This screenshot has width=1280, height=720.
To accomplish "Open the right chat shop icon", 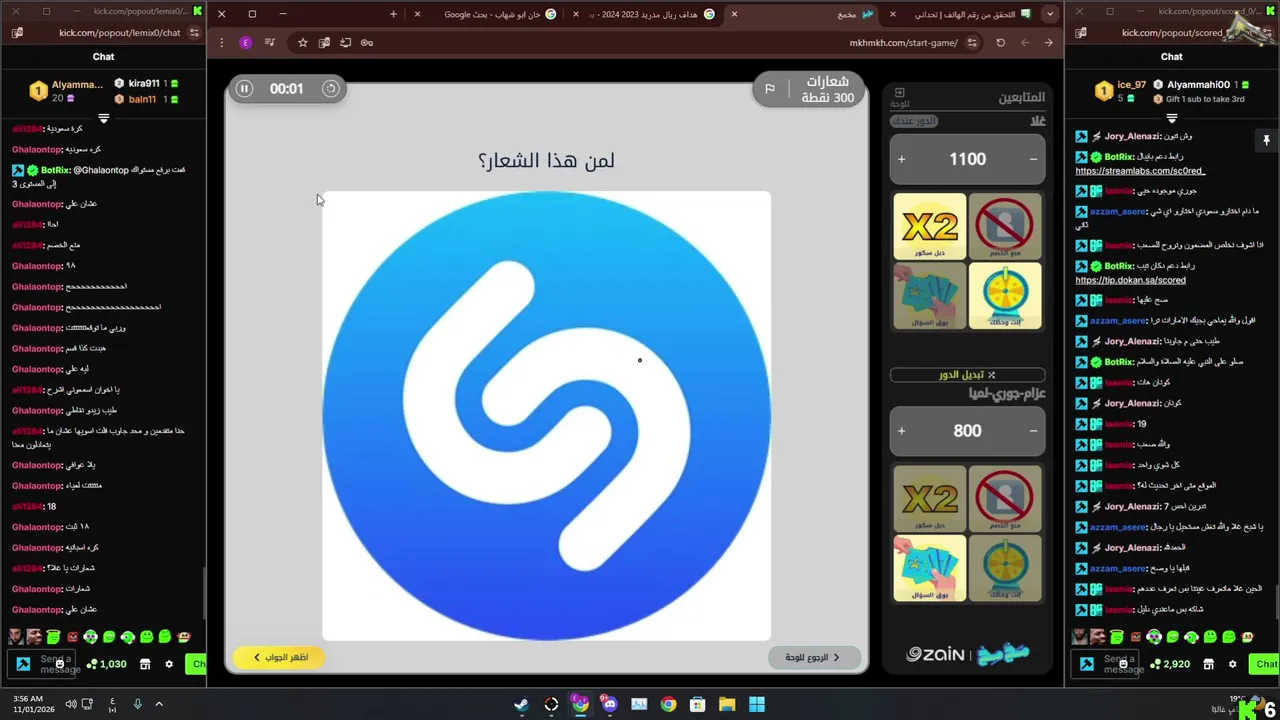I will (x=1208, y=664).
